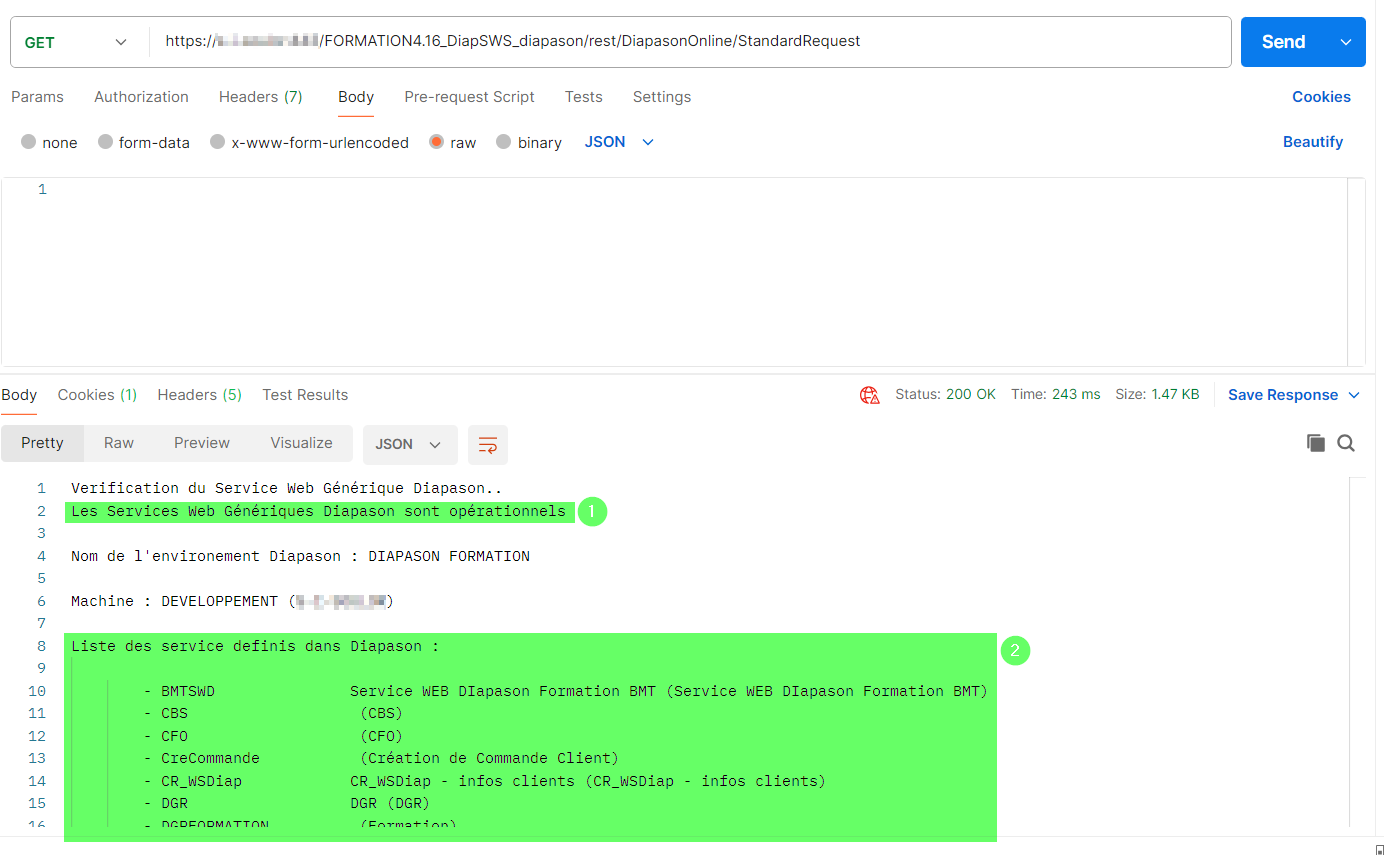Open the raw body JSON type dropdown
The height and width of the screenshot is (855, 1384).
(619, 142)
